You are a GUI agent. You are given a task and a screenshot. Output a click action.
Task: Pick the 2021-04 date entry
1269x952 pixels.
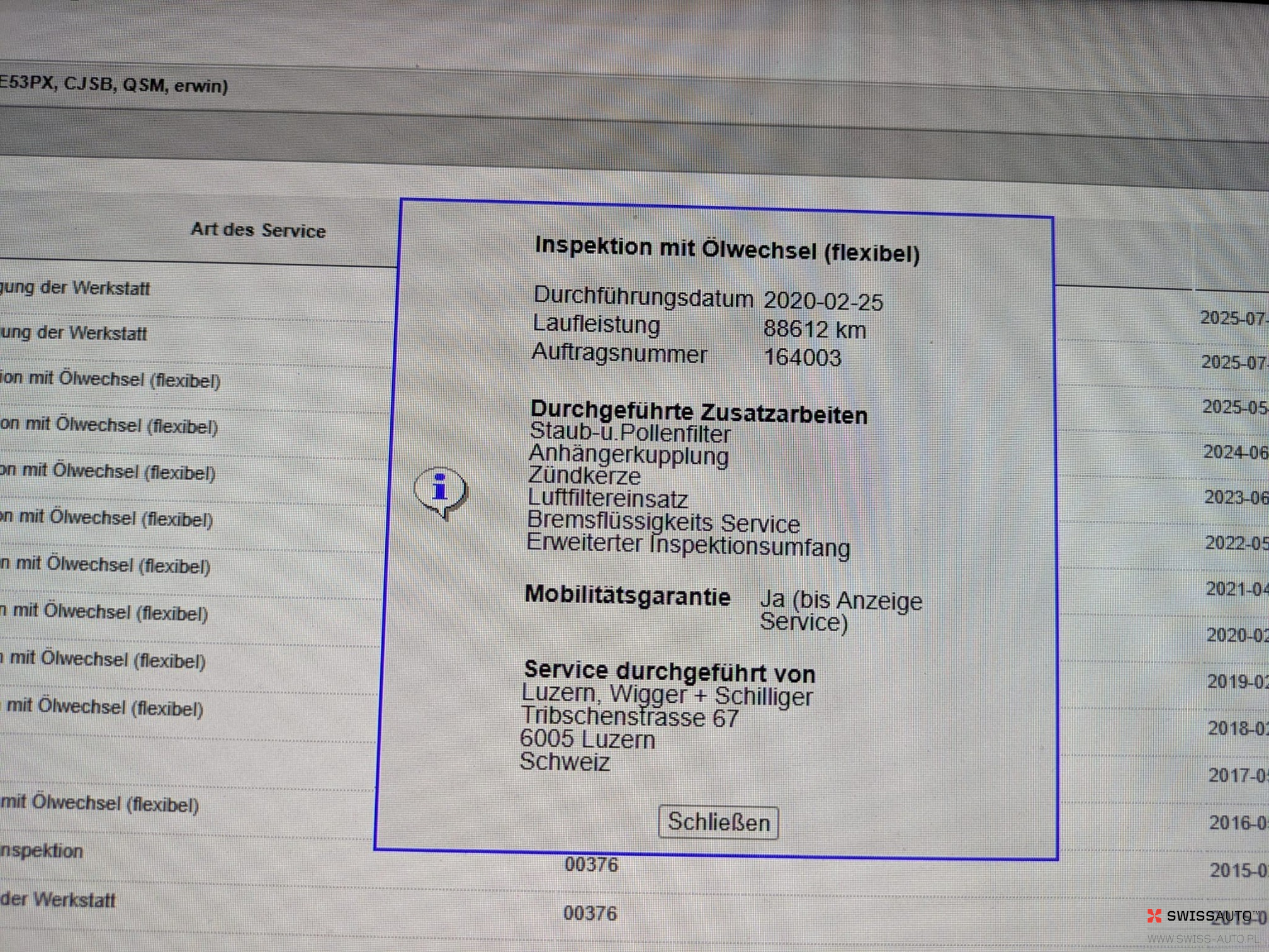click(1237, 589)
